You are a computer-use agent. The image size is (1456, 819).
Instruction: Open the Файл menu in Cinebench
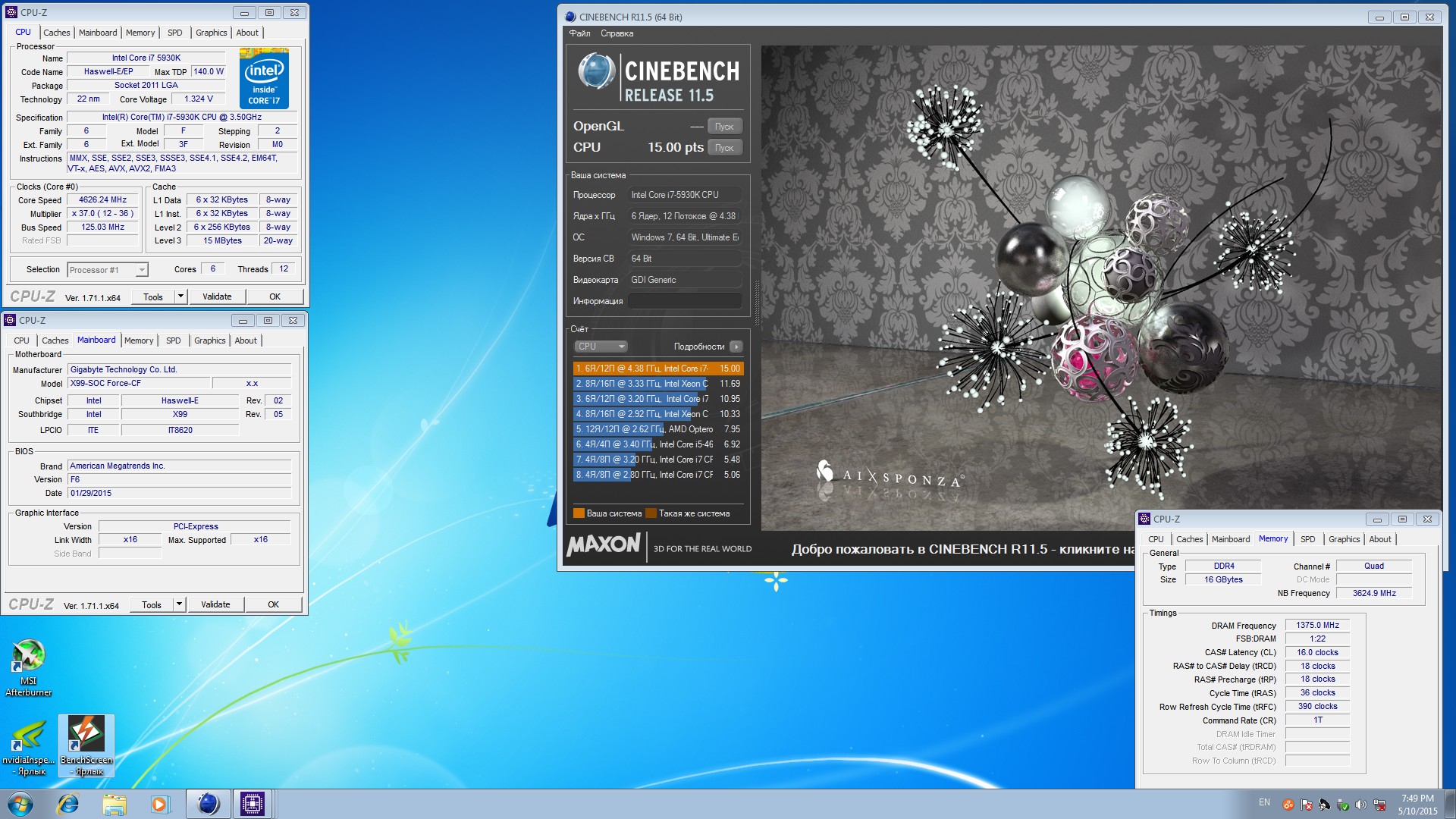pos(579,33)
